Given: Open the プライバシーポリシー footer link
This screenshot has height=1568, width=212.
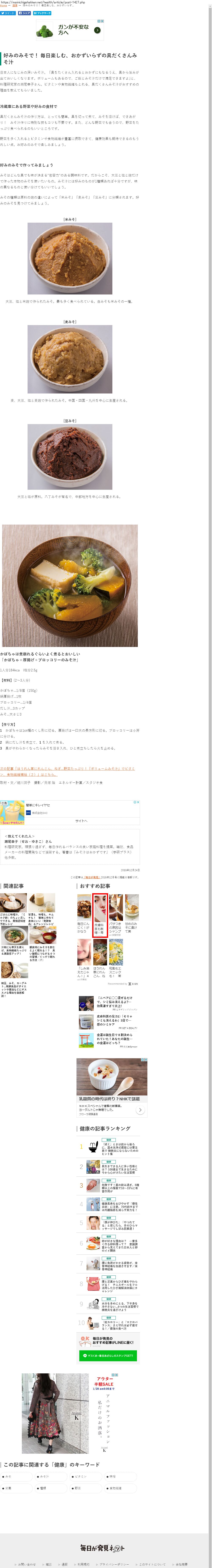Looking at the screenshot, I should click(x=114, y=1564).
